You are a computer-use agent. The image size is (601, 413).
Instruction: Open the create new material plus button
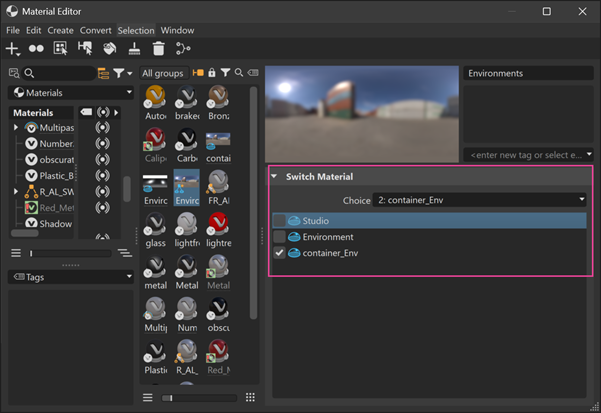(x=13, y=49)
